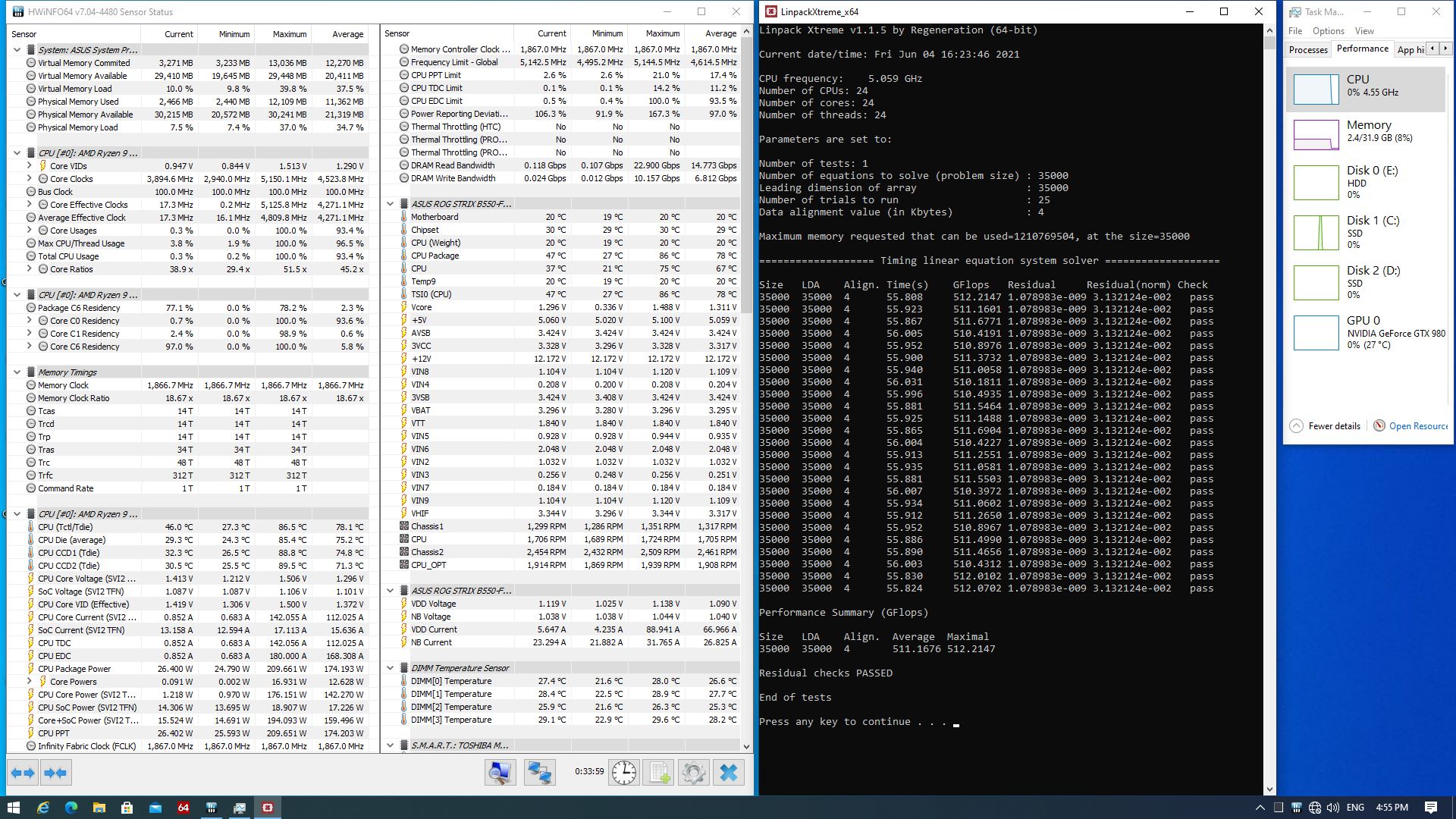Expand the Core Clocks row

click(30, 178)
